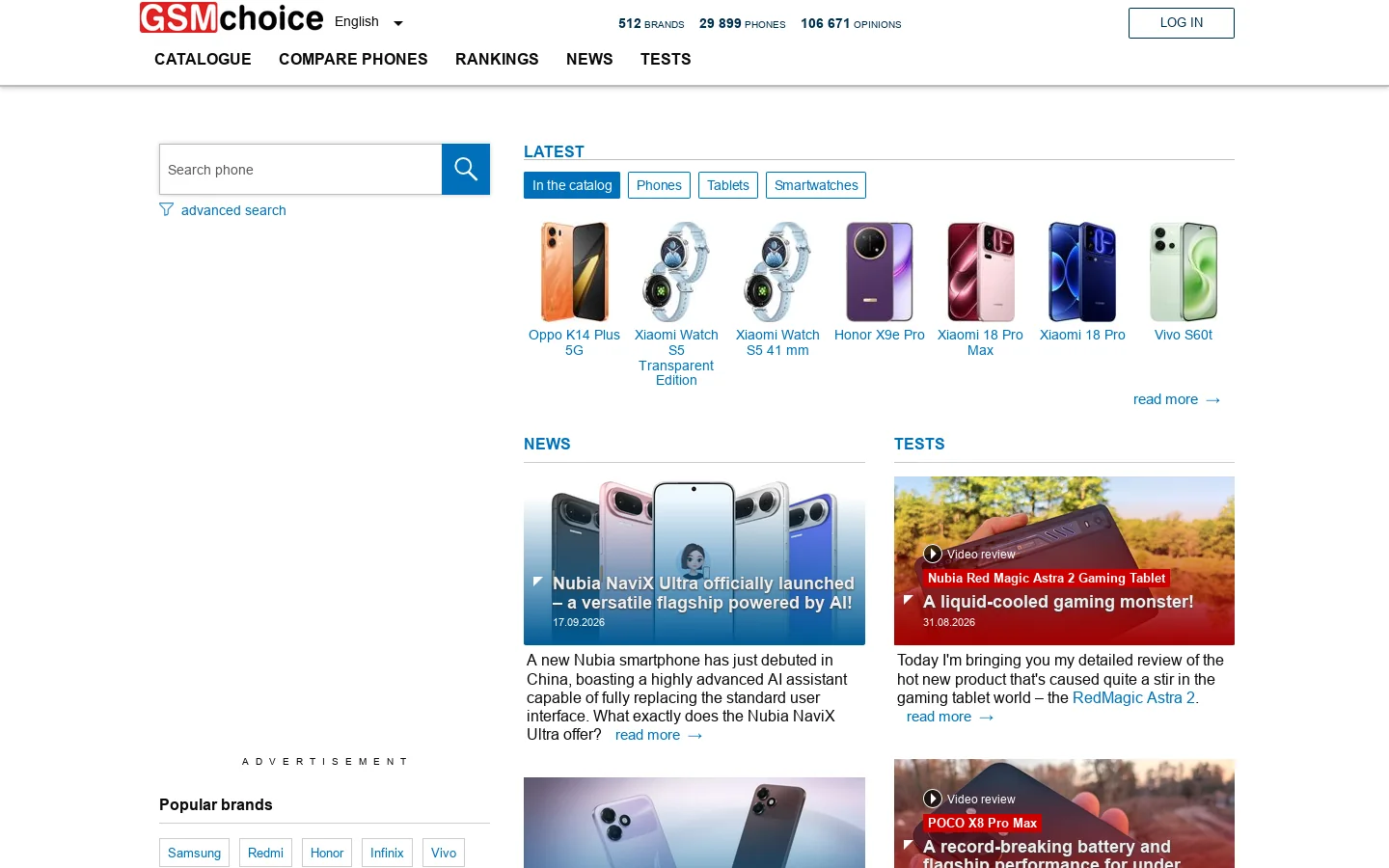This screenshot has height=868, width=1389.
Task: Open the CATALOGUE menu
Action: [x=203, y=59]
